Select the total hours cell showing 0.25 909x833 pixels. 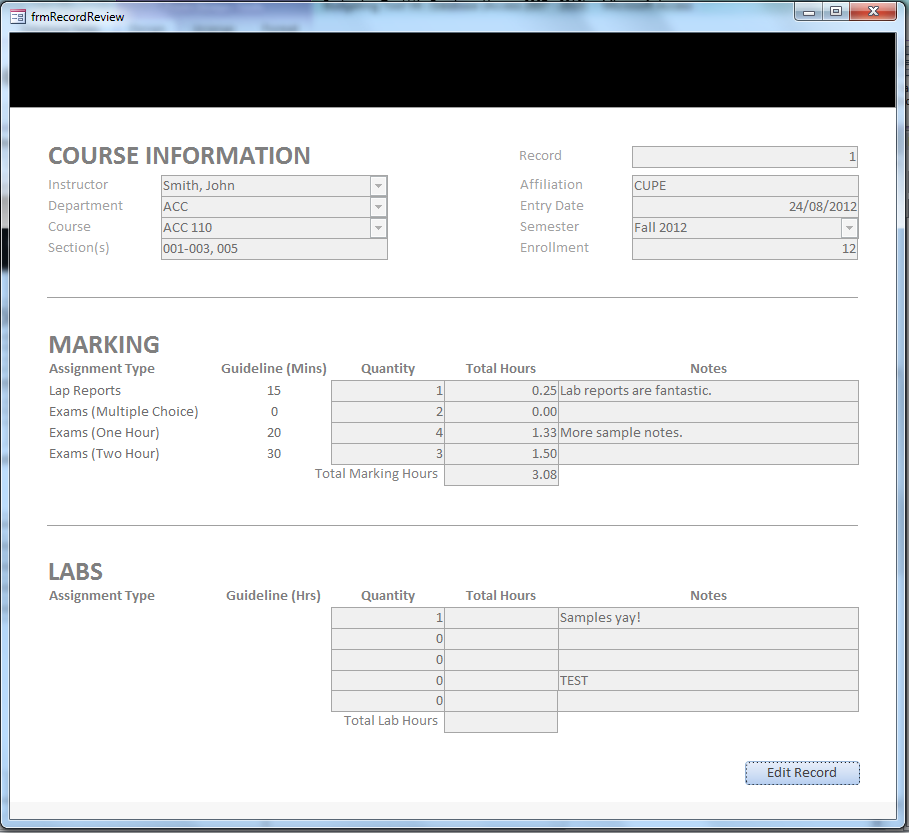[501, 391]
